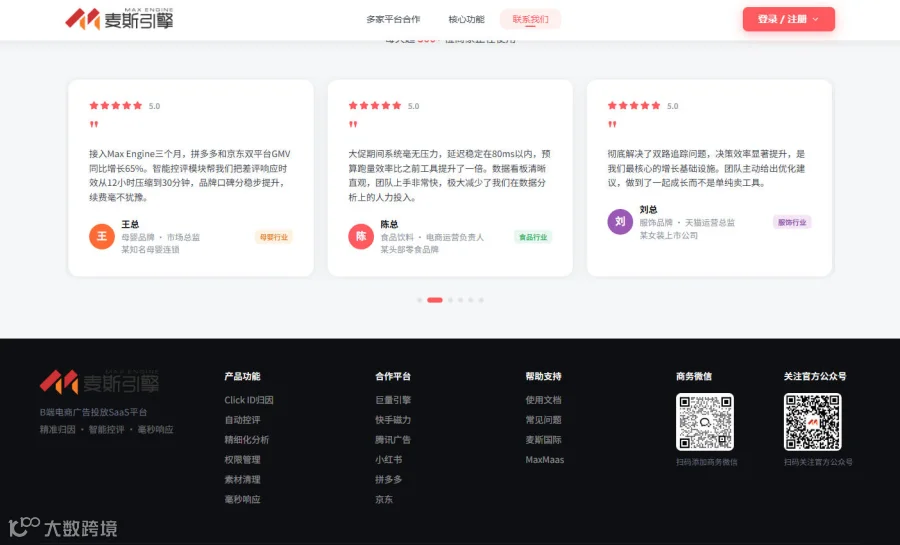Go to the fifth carousel slide dot
The image size is (900, 545).
pos(471,300)
